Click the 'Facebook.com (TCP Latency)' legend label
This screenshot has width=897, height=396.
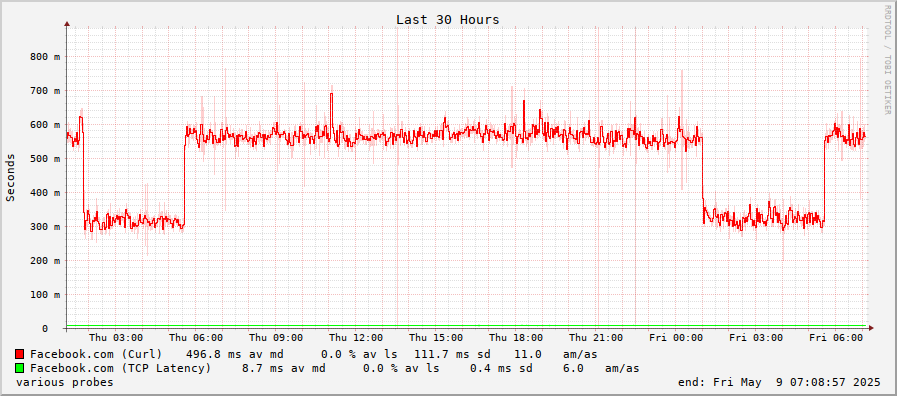tap(121, 369)
